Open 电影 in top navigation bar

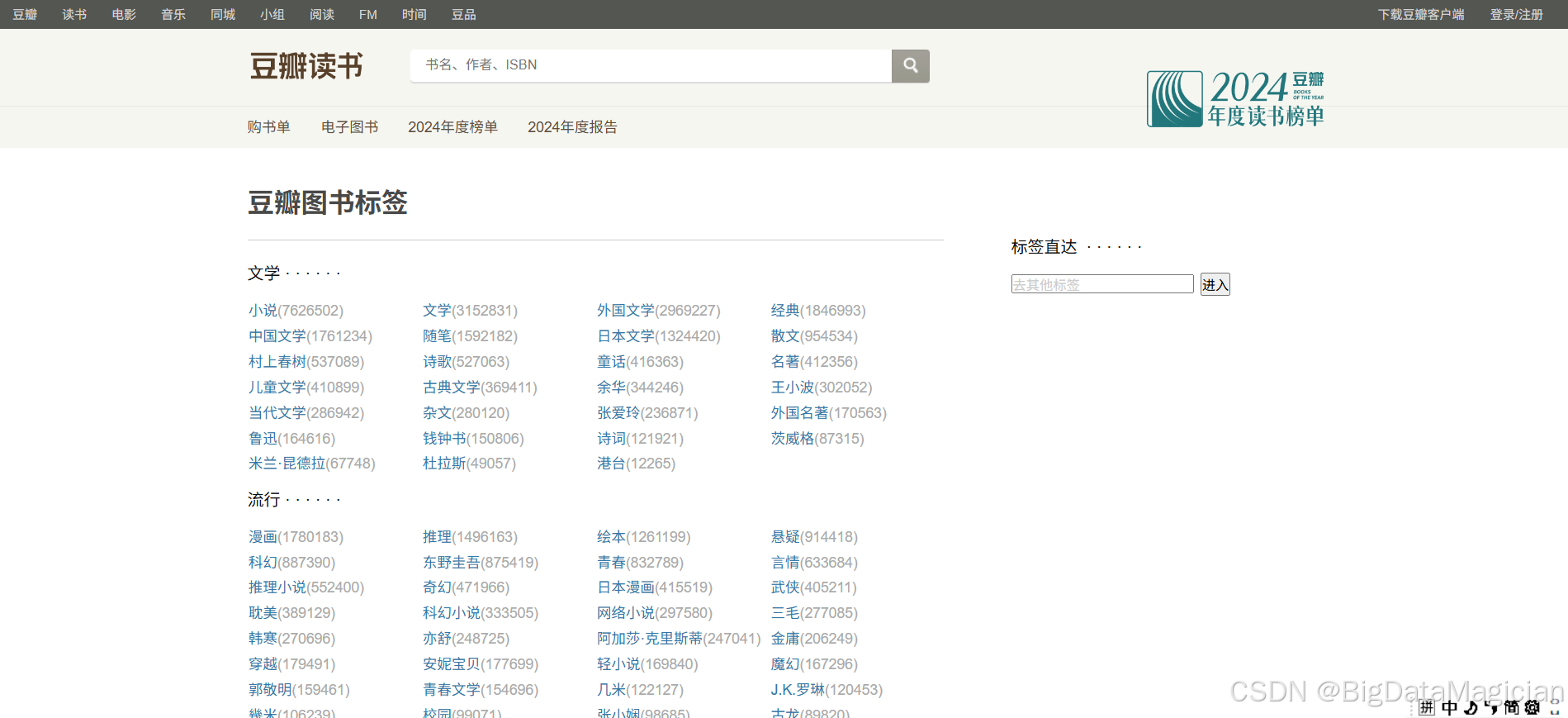[x=124, y=14]
